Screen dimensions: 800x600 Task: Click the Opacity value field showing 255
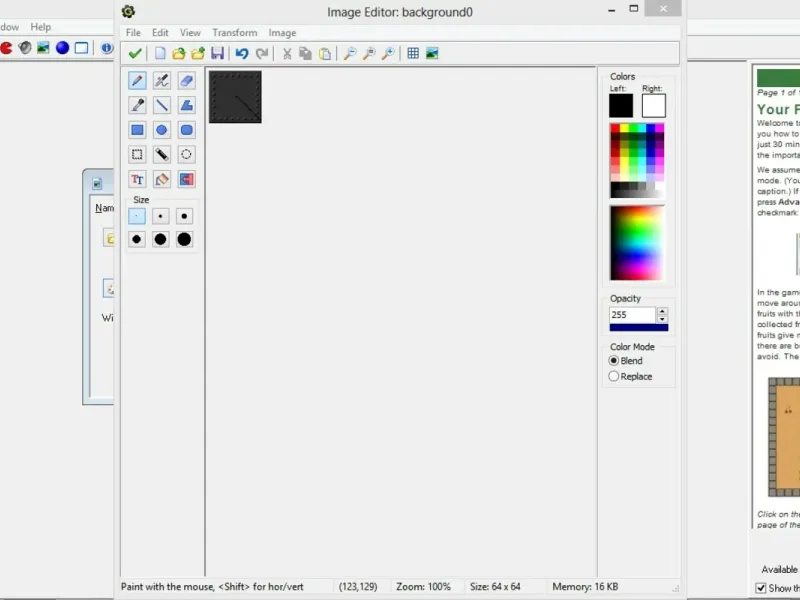point(632,315)
